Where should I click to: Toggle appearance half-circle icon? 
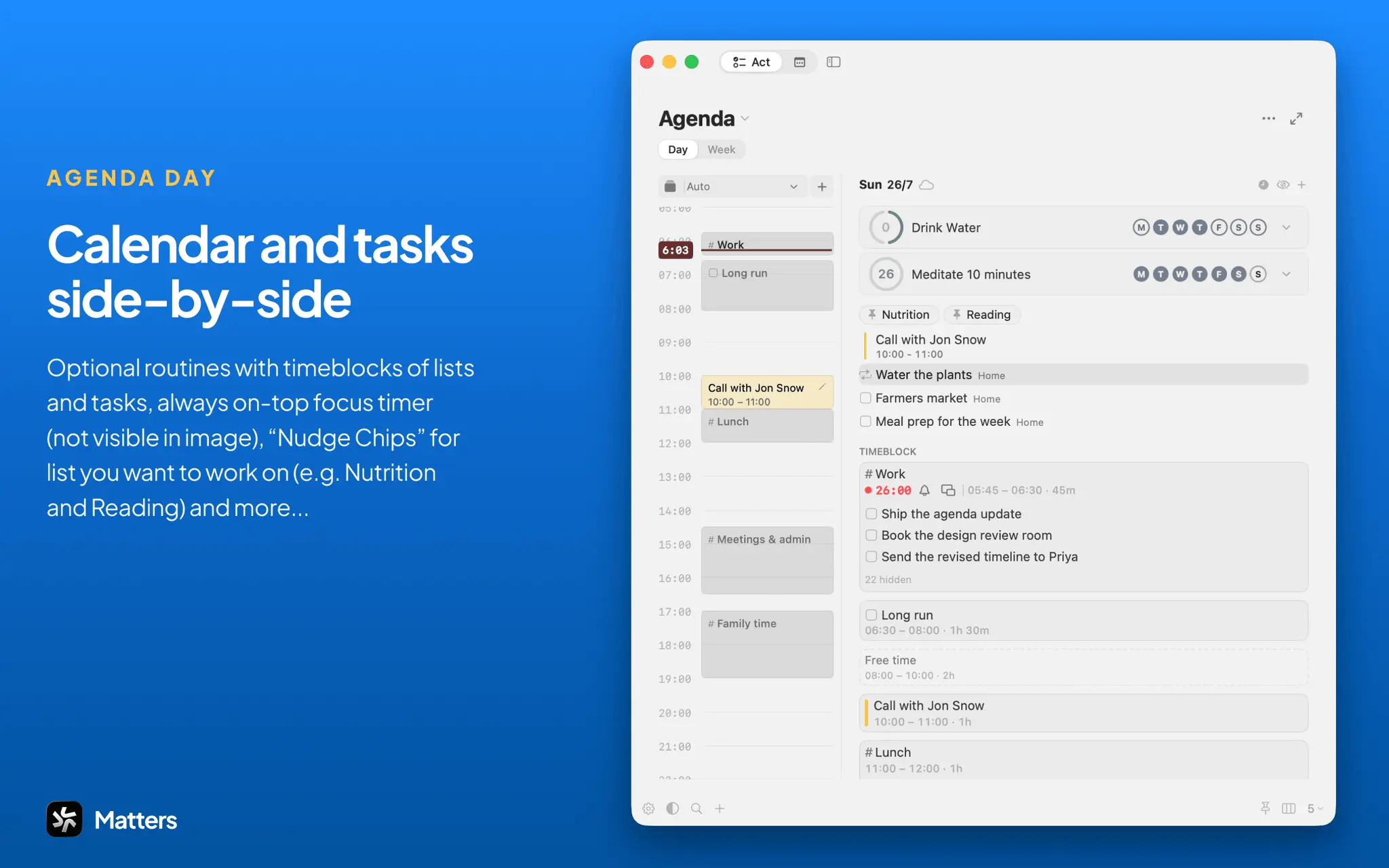click(x=672, y=808)
